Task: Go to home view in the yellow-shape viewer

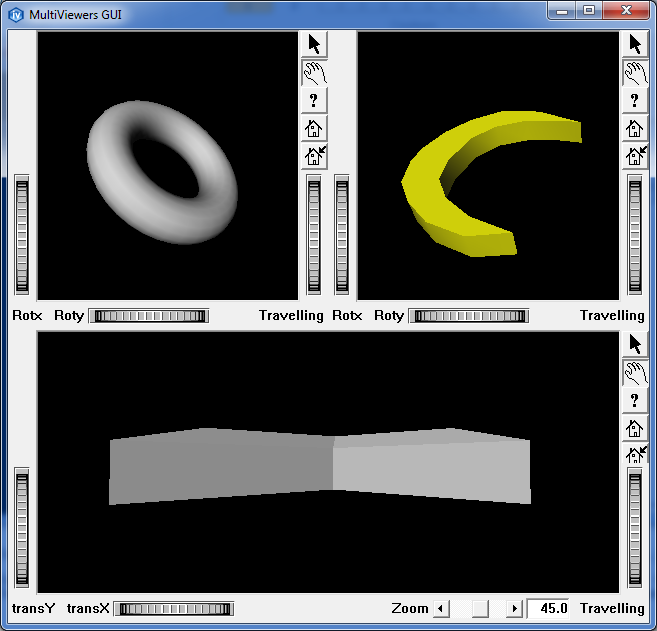Action: 635,129
